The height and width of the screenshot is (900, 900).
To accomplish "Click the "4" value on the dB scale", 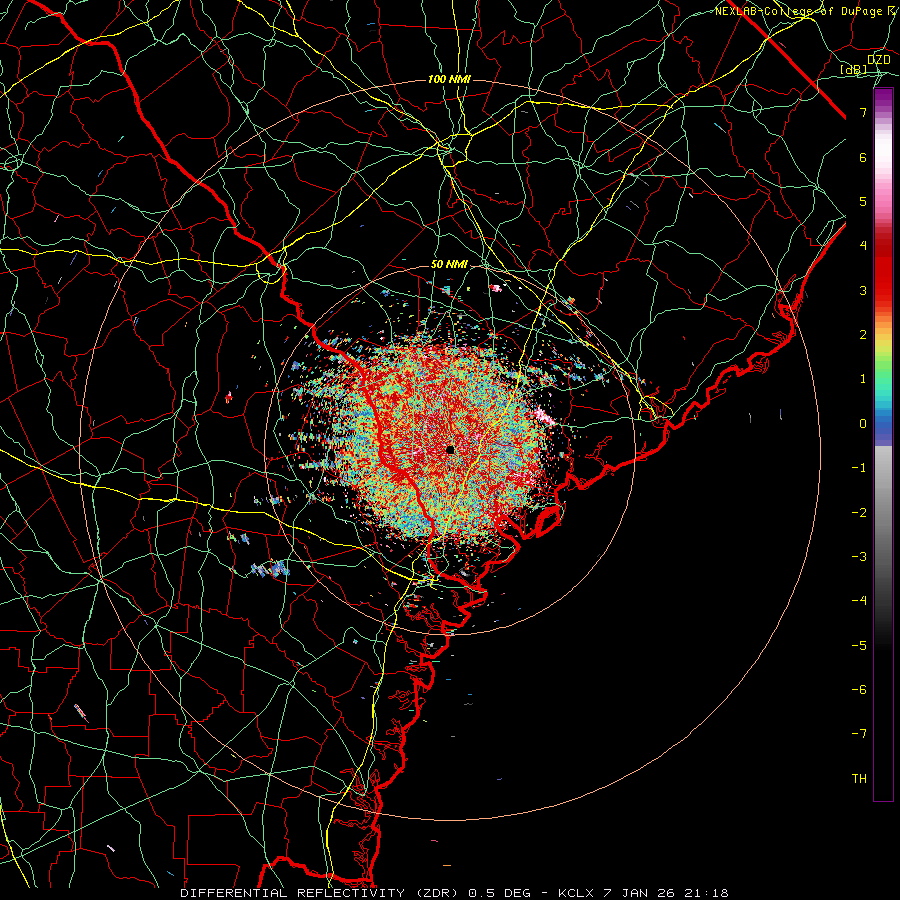I will coord(863,246).
